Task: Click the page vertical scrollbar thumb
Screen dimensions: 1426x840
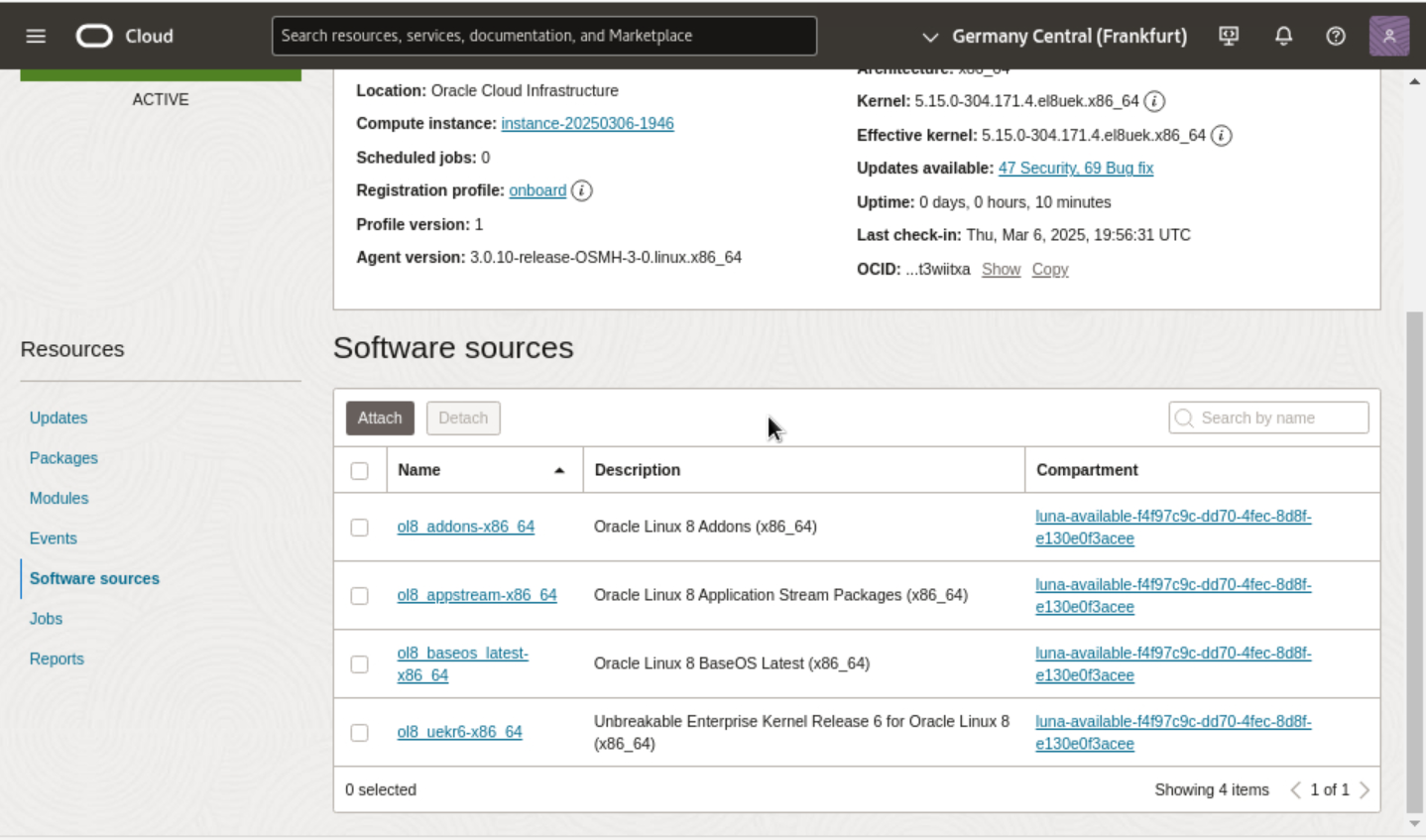Action: (1415, 562)
